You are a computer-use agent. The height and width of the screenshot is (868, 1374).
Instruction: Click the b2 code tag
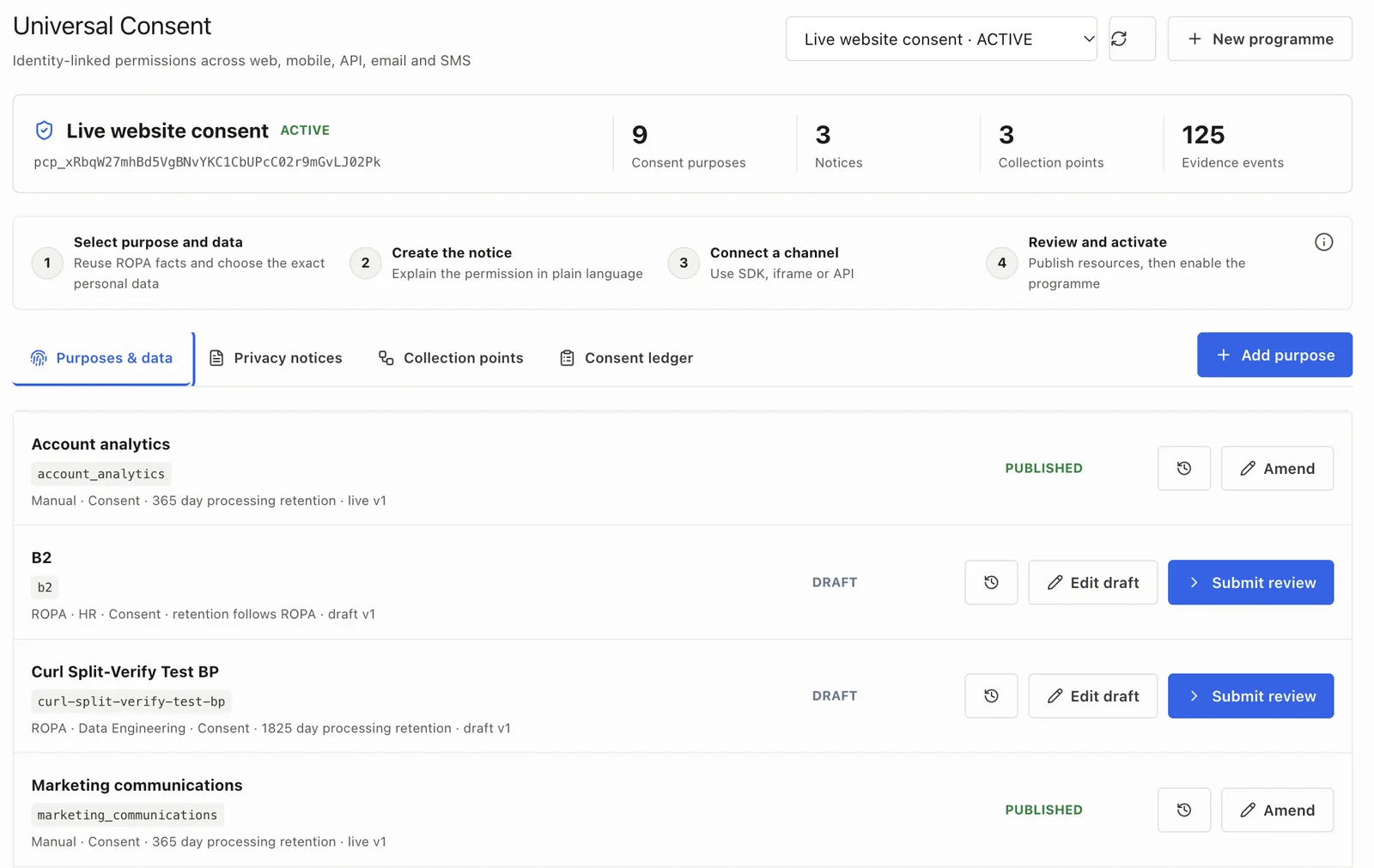[45, 587]
